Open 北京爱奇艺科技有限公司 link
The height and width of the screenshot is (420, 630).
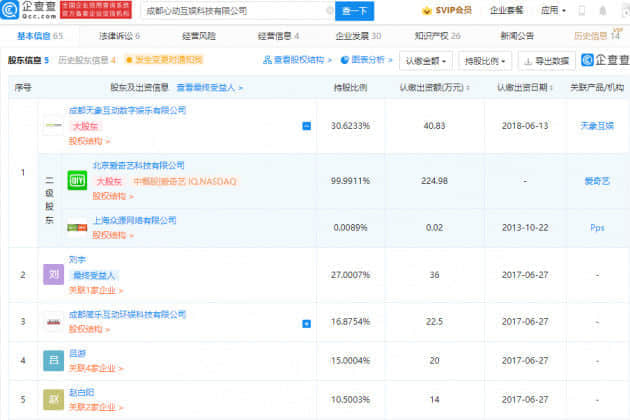point(138,165)
